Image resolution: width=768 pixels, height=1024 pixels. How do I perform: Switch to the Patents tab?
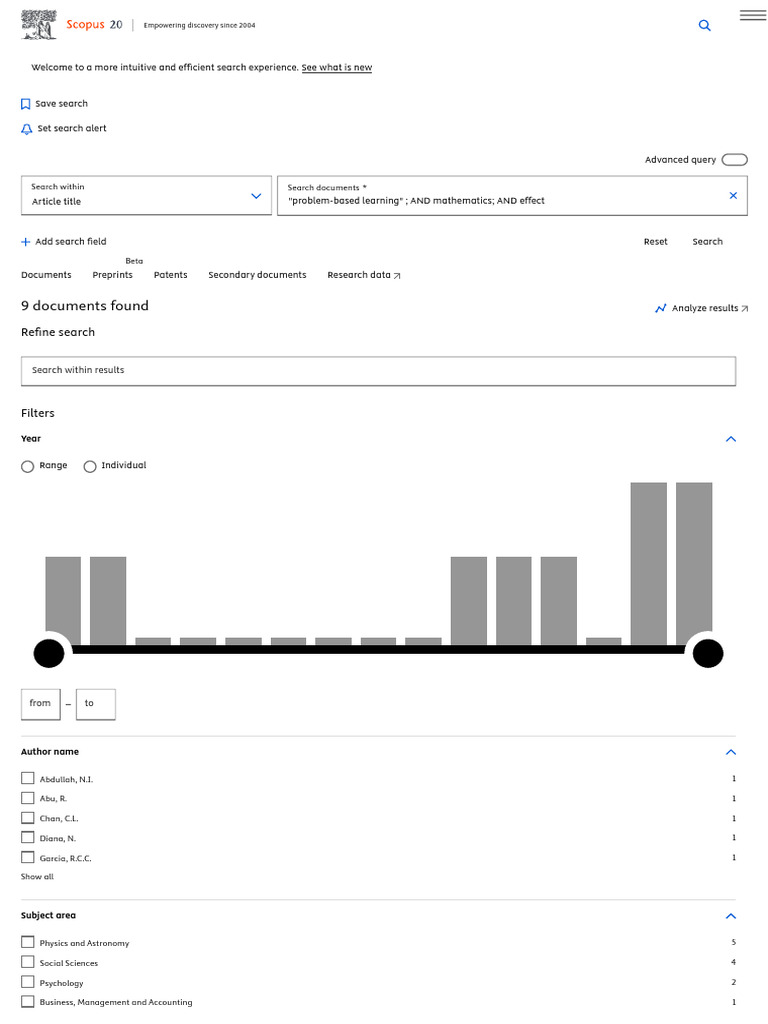[170, 275]
